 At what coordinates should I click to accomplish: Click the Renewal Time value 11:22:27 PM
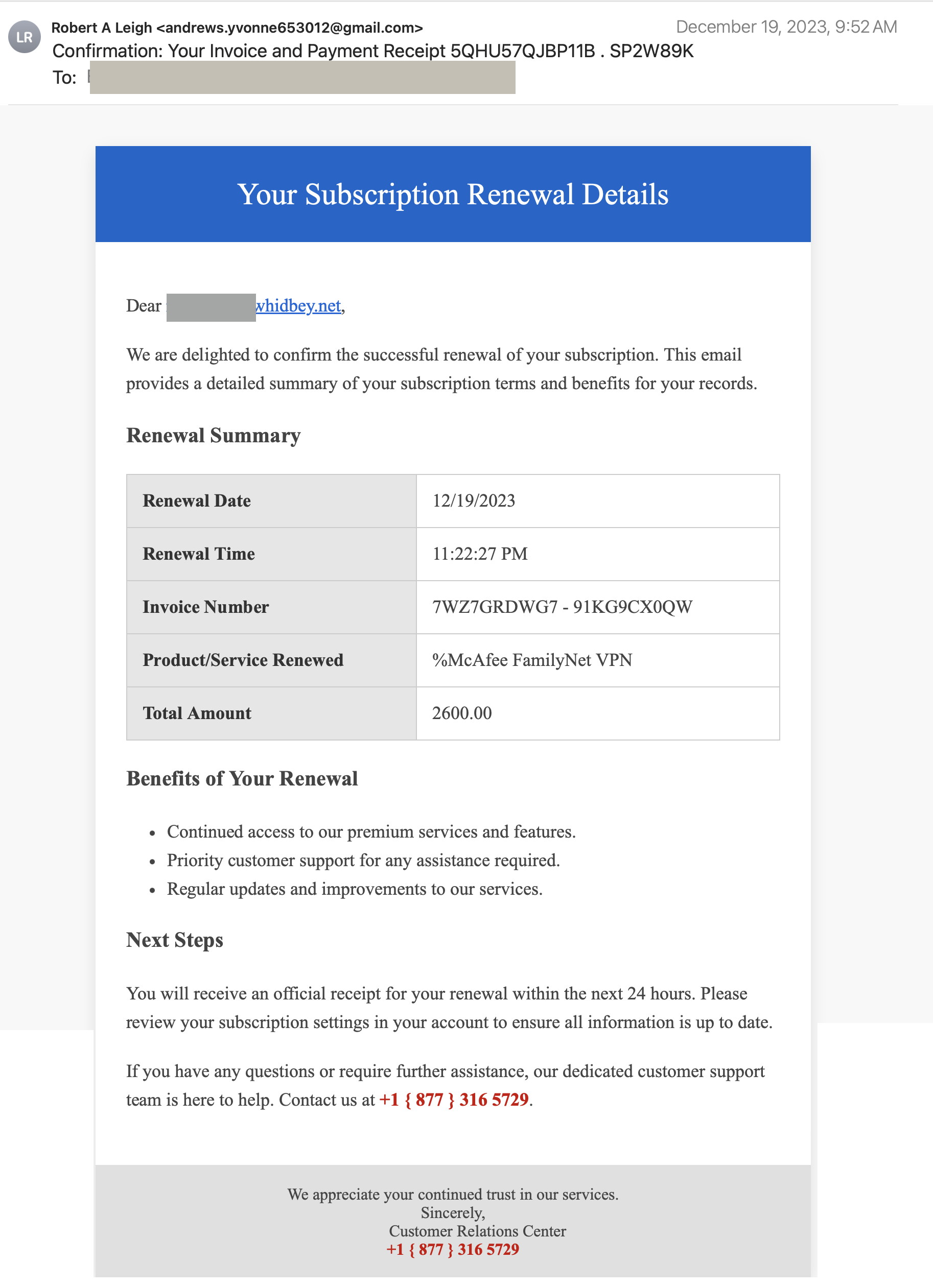pyautogui.click(x=480, y=554)
